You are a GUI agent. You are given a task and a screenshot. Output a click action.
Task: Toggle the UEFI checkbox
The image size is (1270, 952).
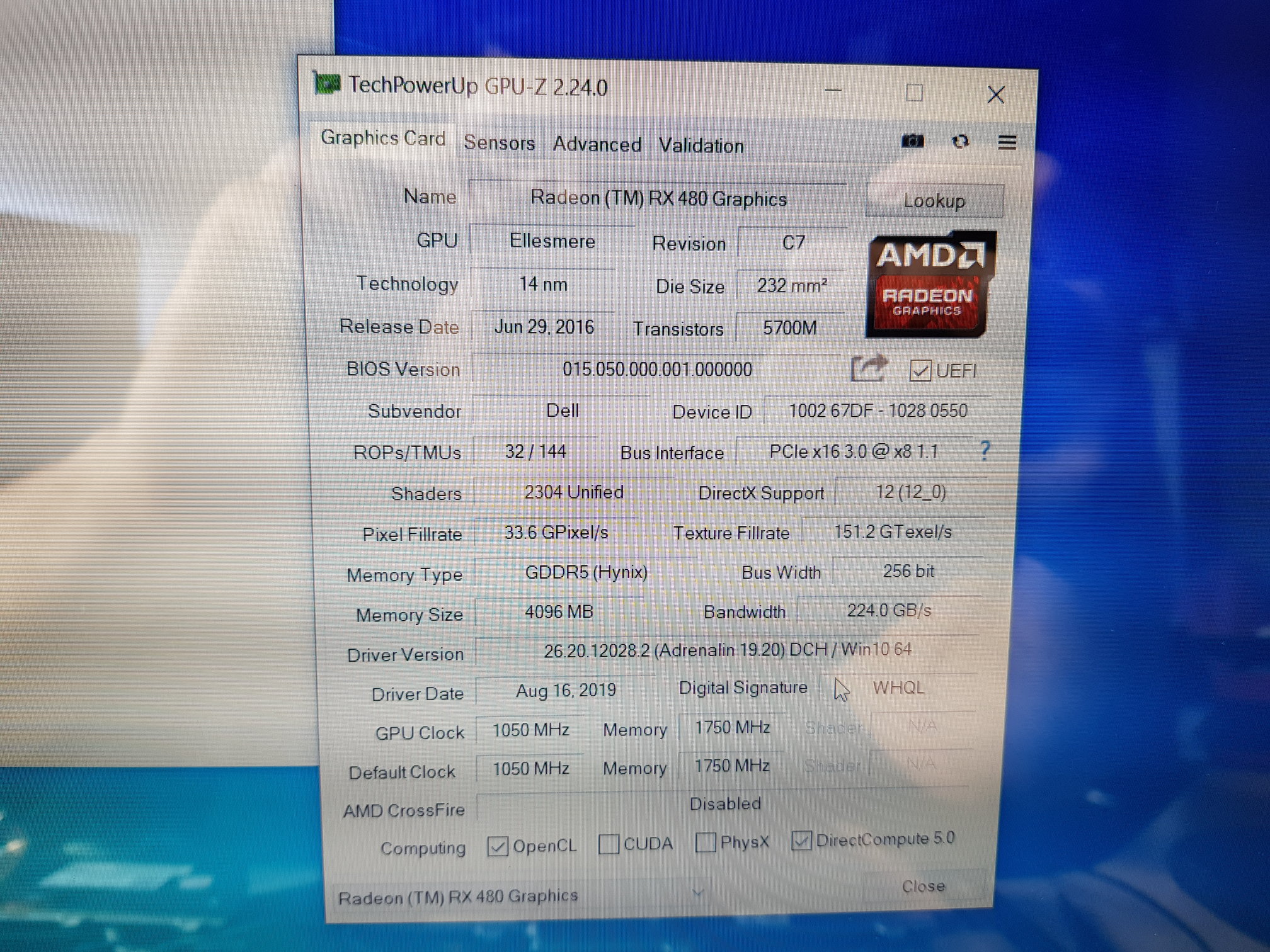point(920,371)
